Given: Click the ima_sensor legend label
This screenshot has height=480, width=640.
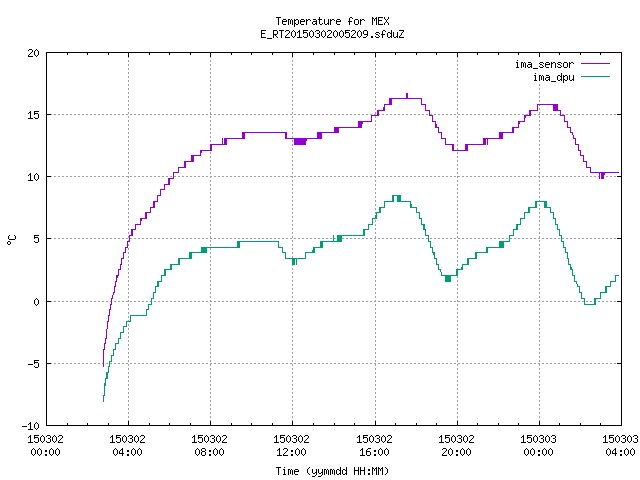Looking at the screenshot, I should pos(544,64).
